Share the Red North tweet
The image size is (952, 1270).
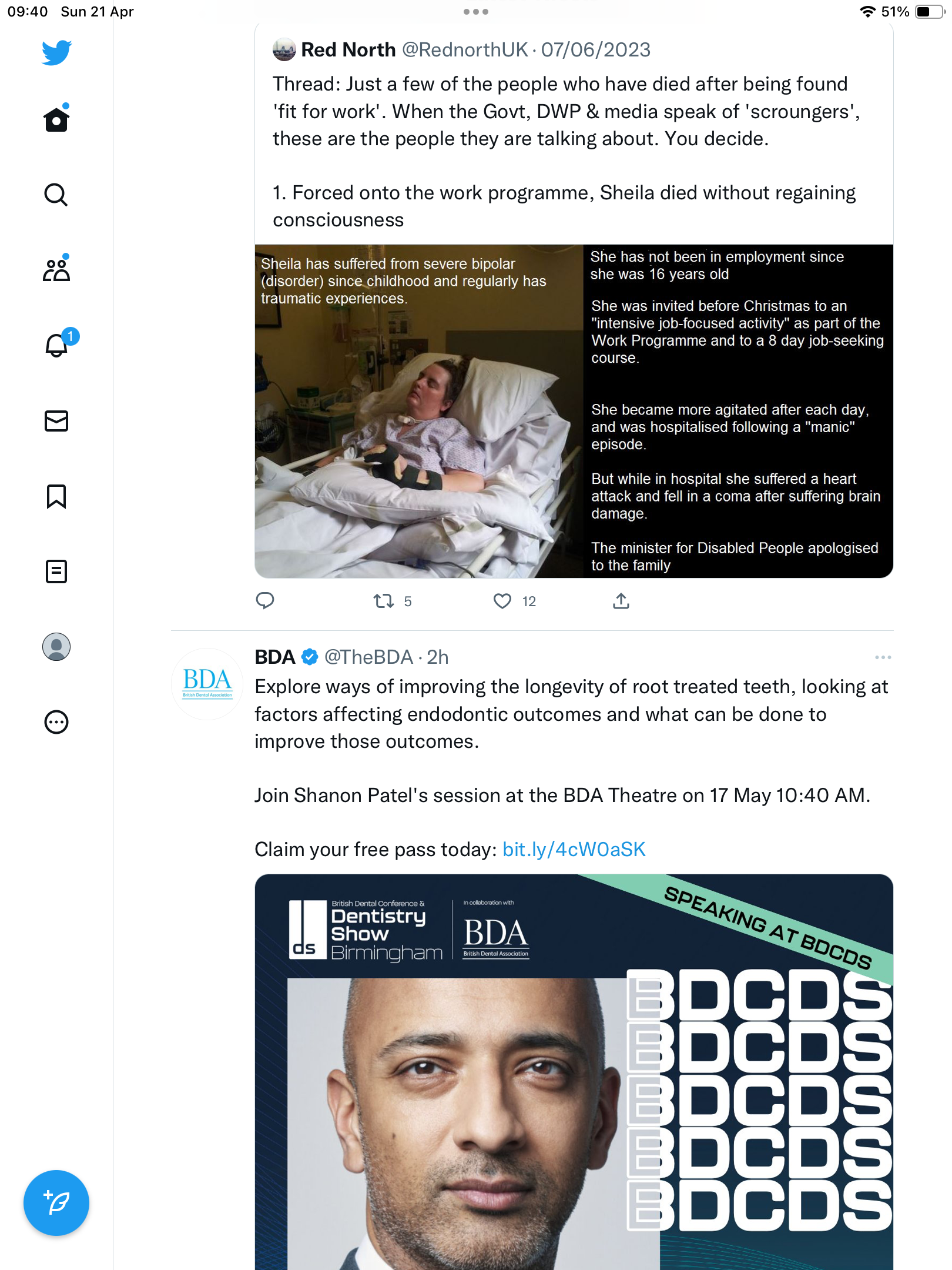pos(621,601)
